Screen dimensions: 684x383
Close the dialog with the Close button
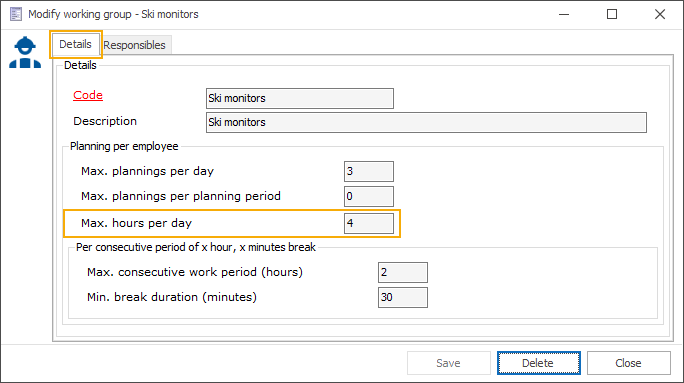click(x=628, y=363)
